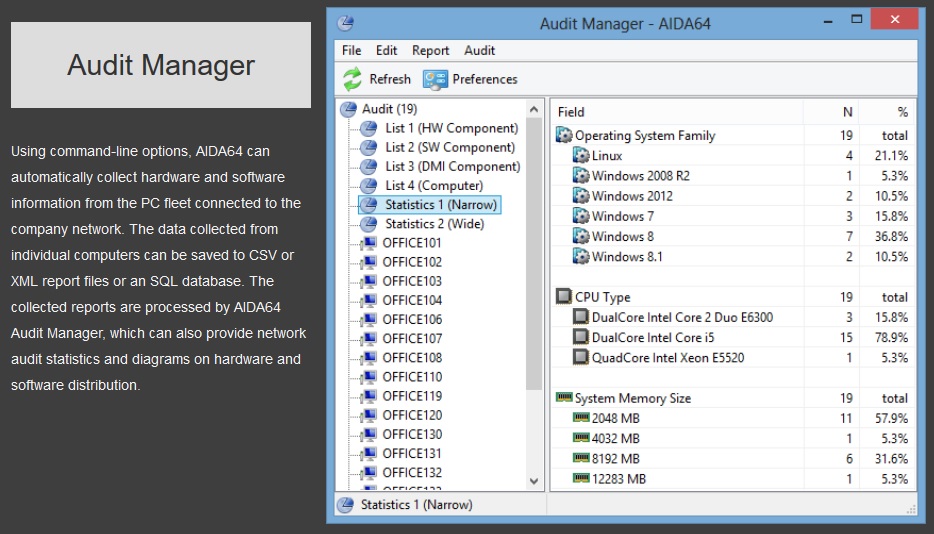Image resolution: width=934 pixels, height=534 pixels.
Task: Click the tree scrollbar up arrow
Action: (x=534, y=109)
